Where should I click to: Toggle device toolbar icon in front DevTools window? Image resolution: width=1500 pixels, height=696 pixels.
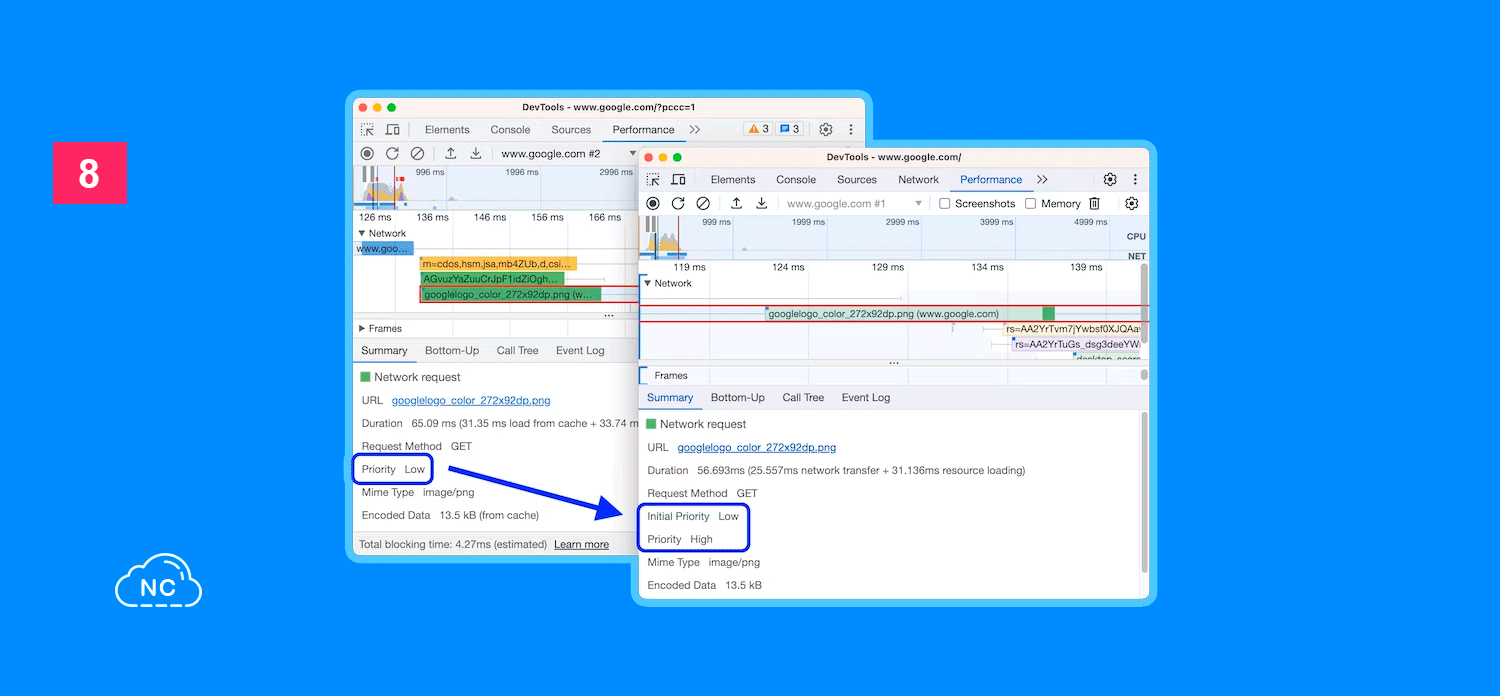point(678,180)
